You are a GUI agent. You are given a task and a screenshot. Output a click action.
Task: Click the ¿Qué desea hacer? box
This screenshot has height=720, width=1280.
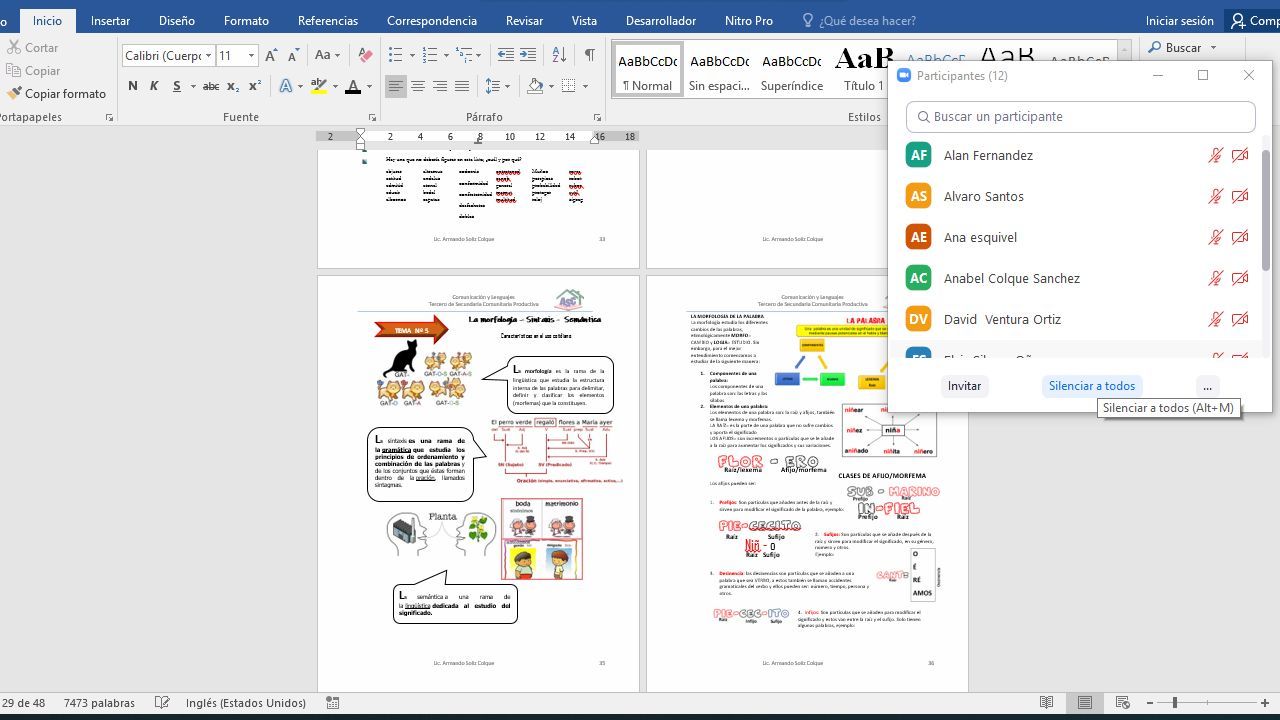860,20
